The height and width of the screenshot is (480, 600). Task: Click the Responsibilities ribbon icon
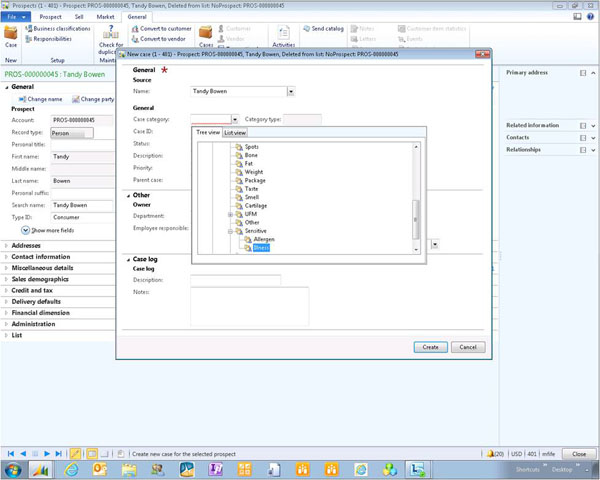[x=27, y=39]
